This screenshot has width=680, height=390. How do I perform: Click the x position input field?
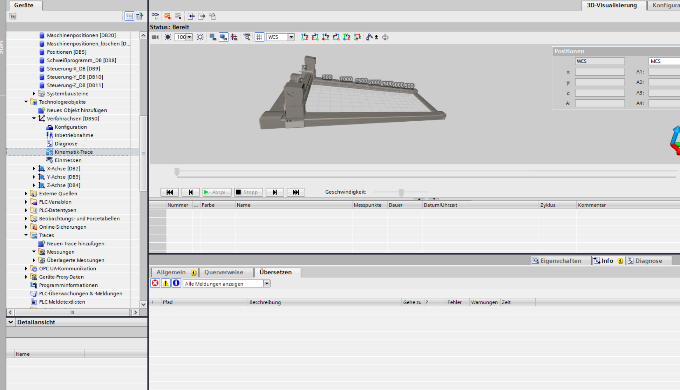click(600, 72)
